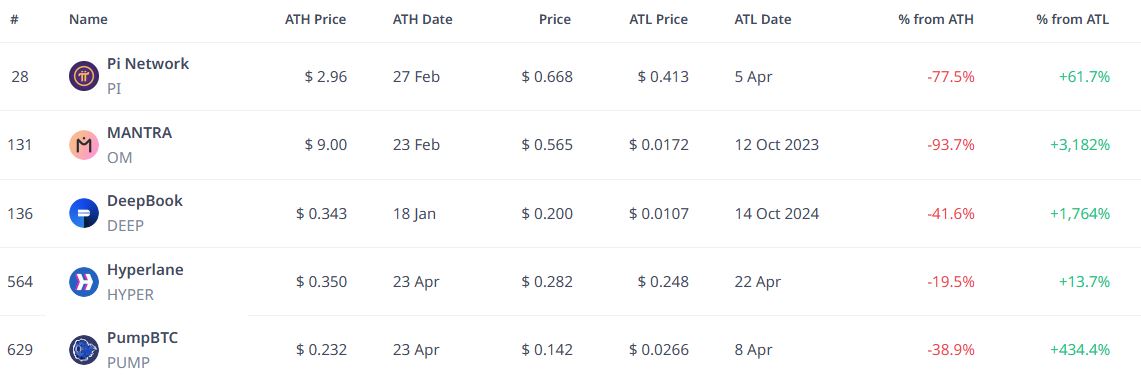The width and height of the screenshot is (1141, 377).
Task: Sort by ATH Price column header
Action: point(315,20)
